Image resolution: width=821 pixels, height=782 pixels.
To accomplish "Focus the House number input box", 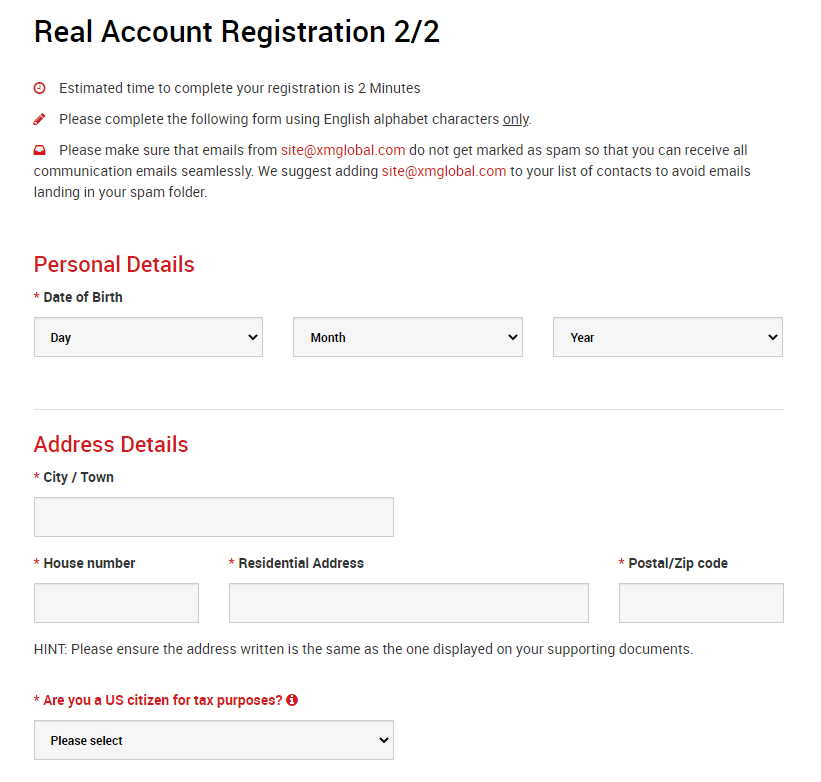I will (x=116, y=603).
